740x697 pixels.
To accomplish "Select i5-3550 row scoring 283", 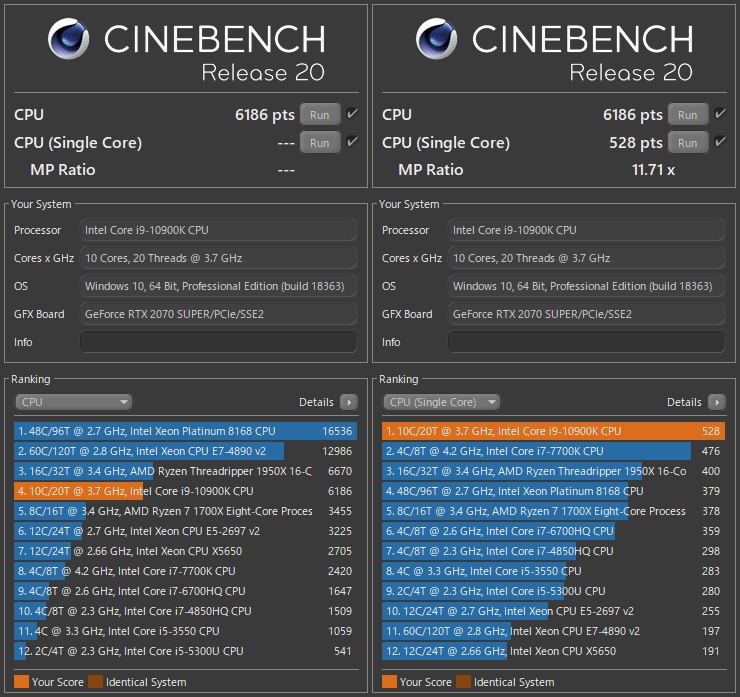I will [554, 571].
